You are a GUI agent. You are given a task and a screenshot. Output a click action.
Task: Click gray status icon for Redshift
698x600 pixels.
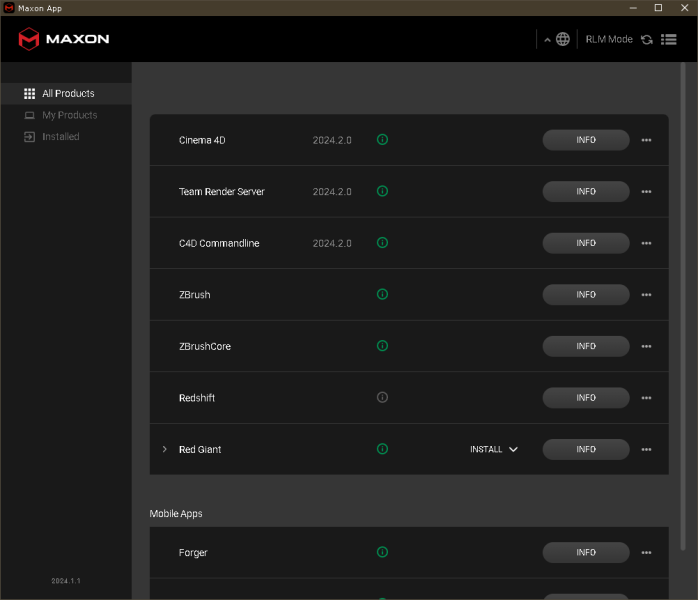382,397
